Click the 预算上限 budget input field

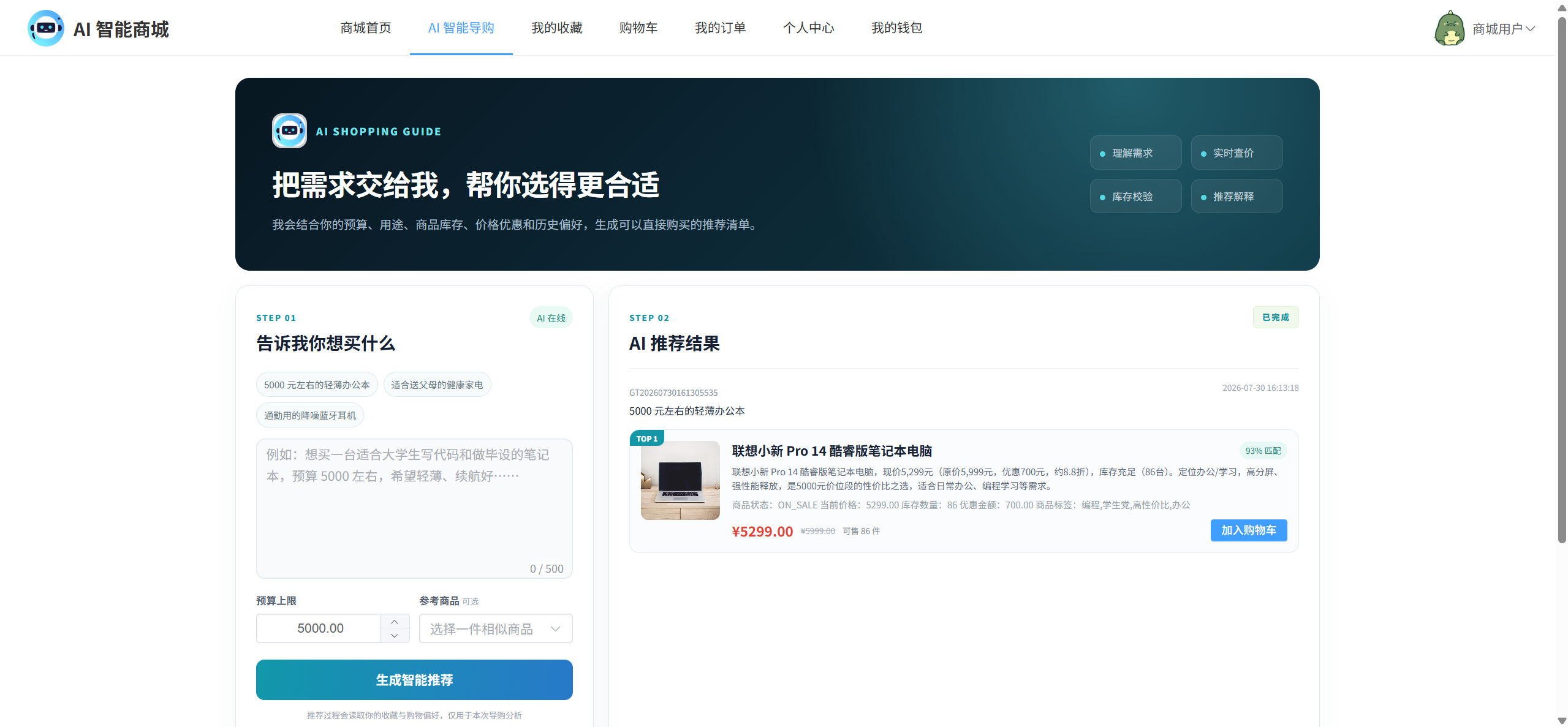[x=319, y=628]
